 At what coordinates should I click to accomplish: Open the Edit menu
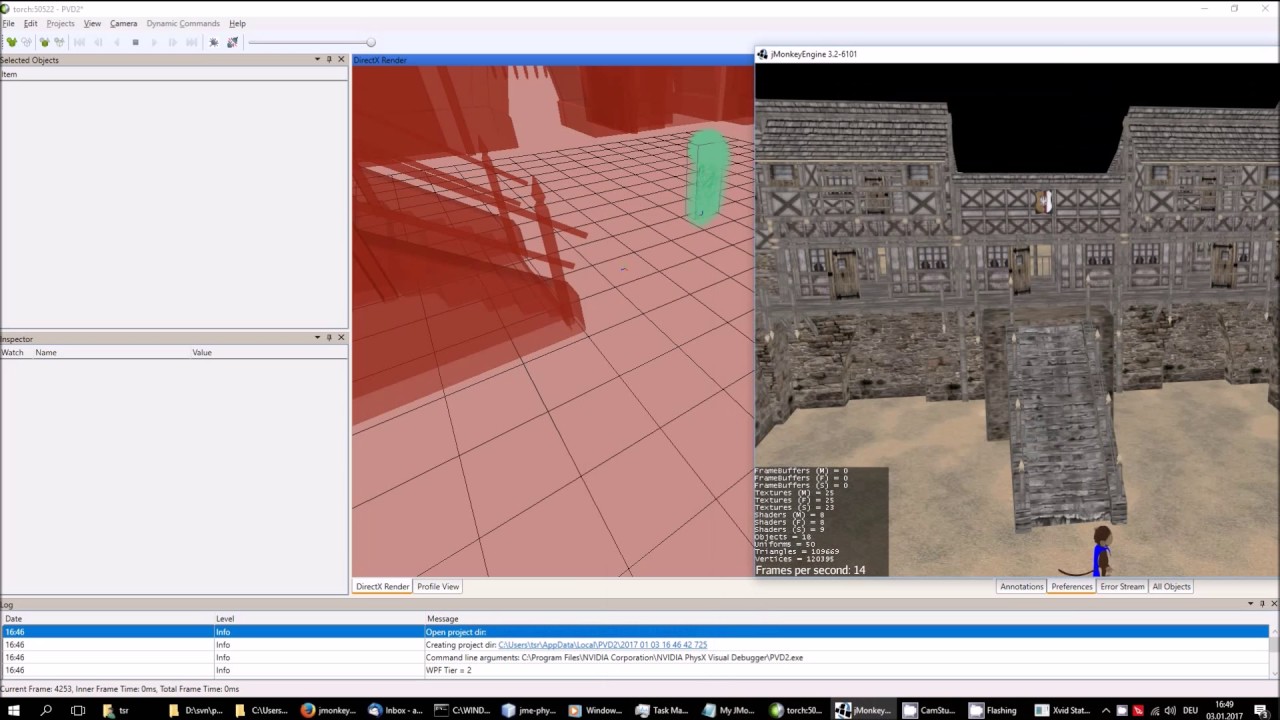(x=30, y=23)
